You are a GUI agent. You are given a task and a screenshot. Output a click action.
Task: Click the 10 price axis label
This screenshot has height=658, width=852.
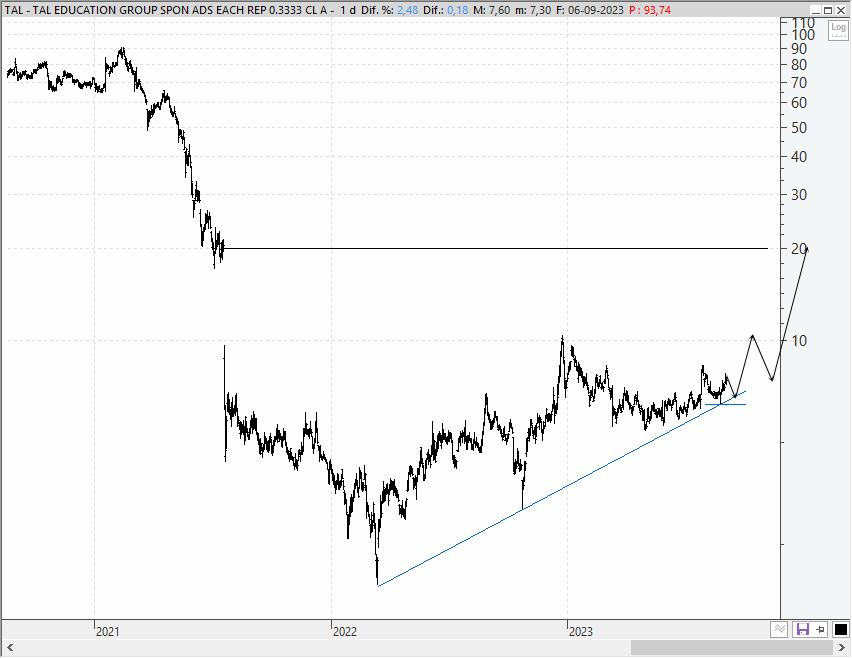click(x=799, y=341)
